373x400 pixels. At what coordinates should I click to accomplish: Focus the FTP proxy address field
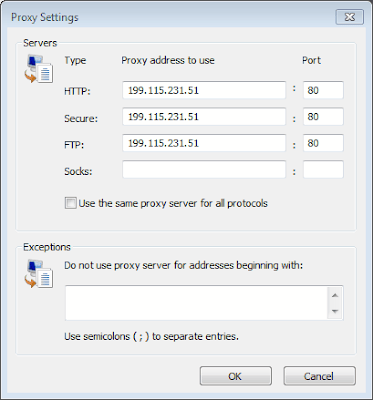(x=204, y=143)
